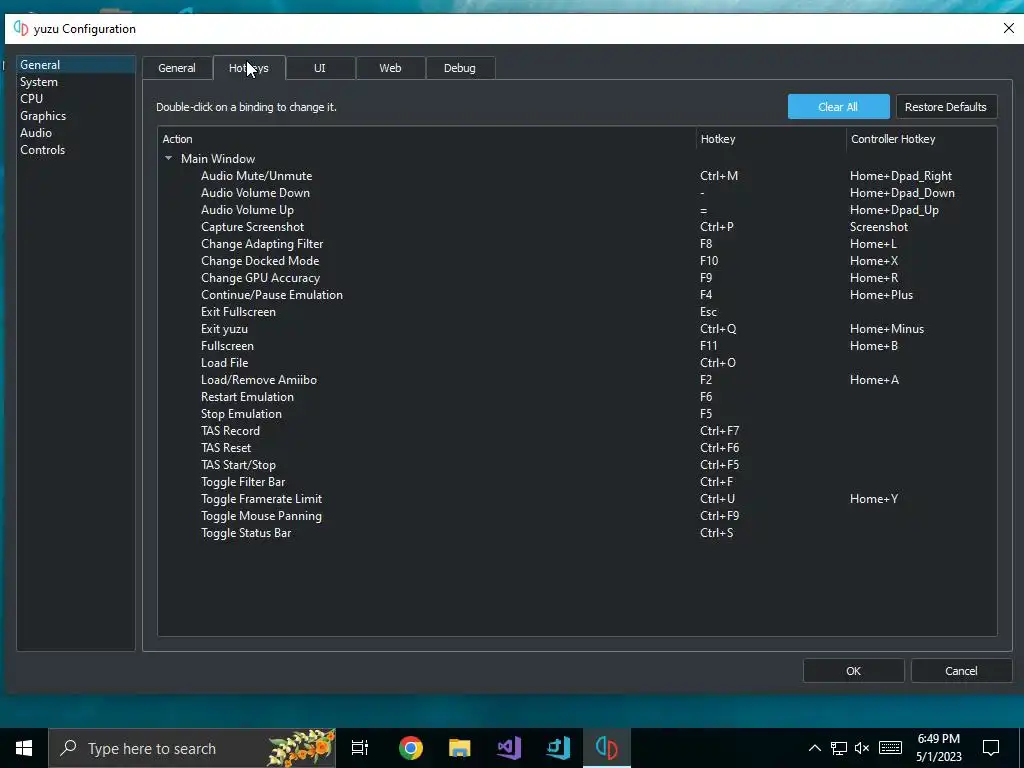Select the Change Docked Mode action

click(260, 261)
